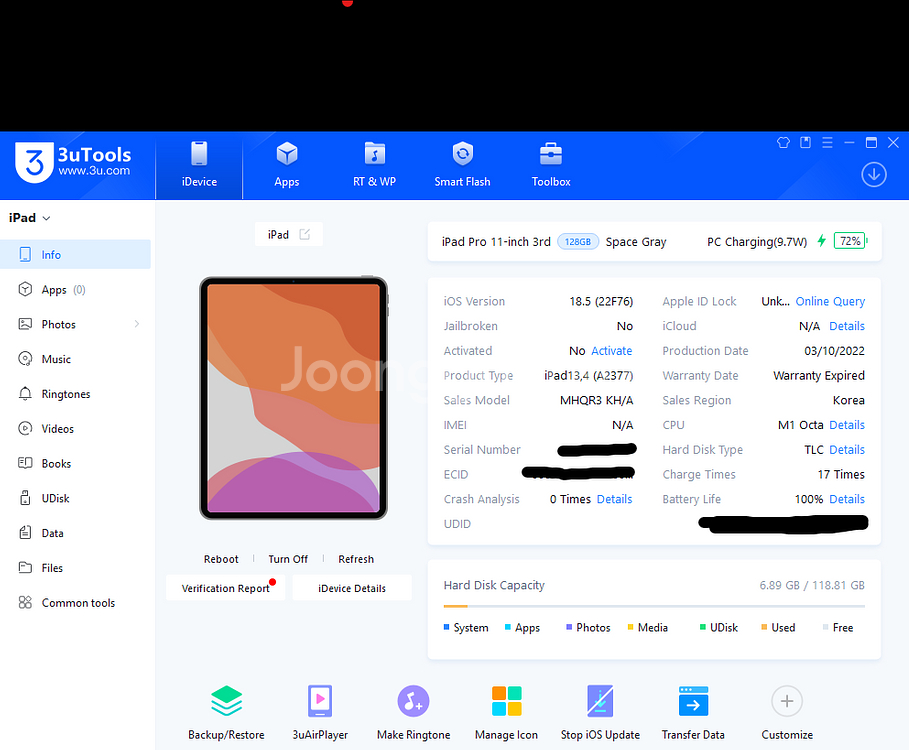Viewport: 909px width, 750px height.
Task: Open Backup/Restore tool icon
Action: point(226,701)
